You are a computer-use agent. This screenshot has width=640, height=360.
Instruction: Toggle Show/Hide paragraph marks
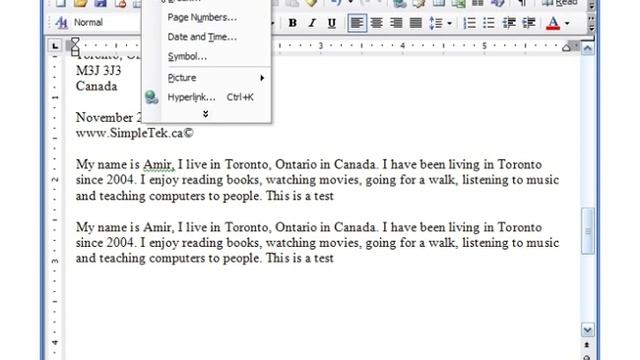tap(522, 4)
